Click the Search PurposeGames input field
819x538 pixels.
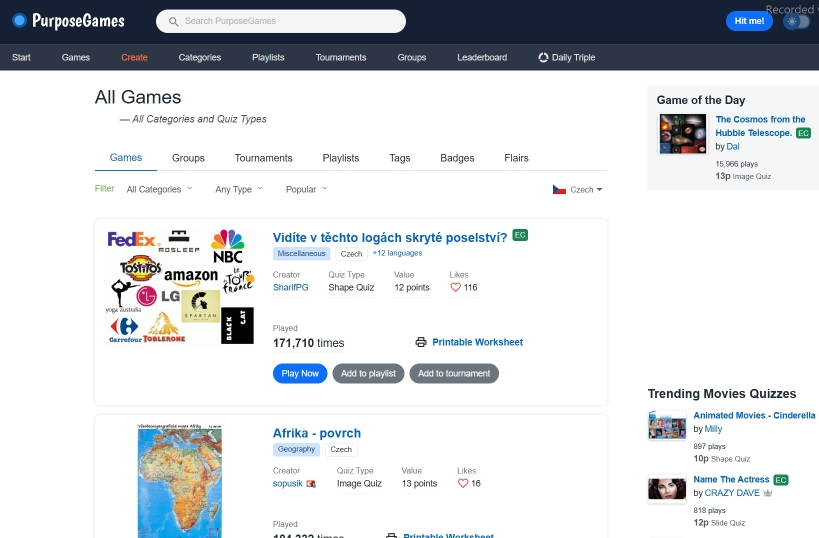click(290, 21)
